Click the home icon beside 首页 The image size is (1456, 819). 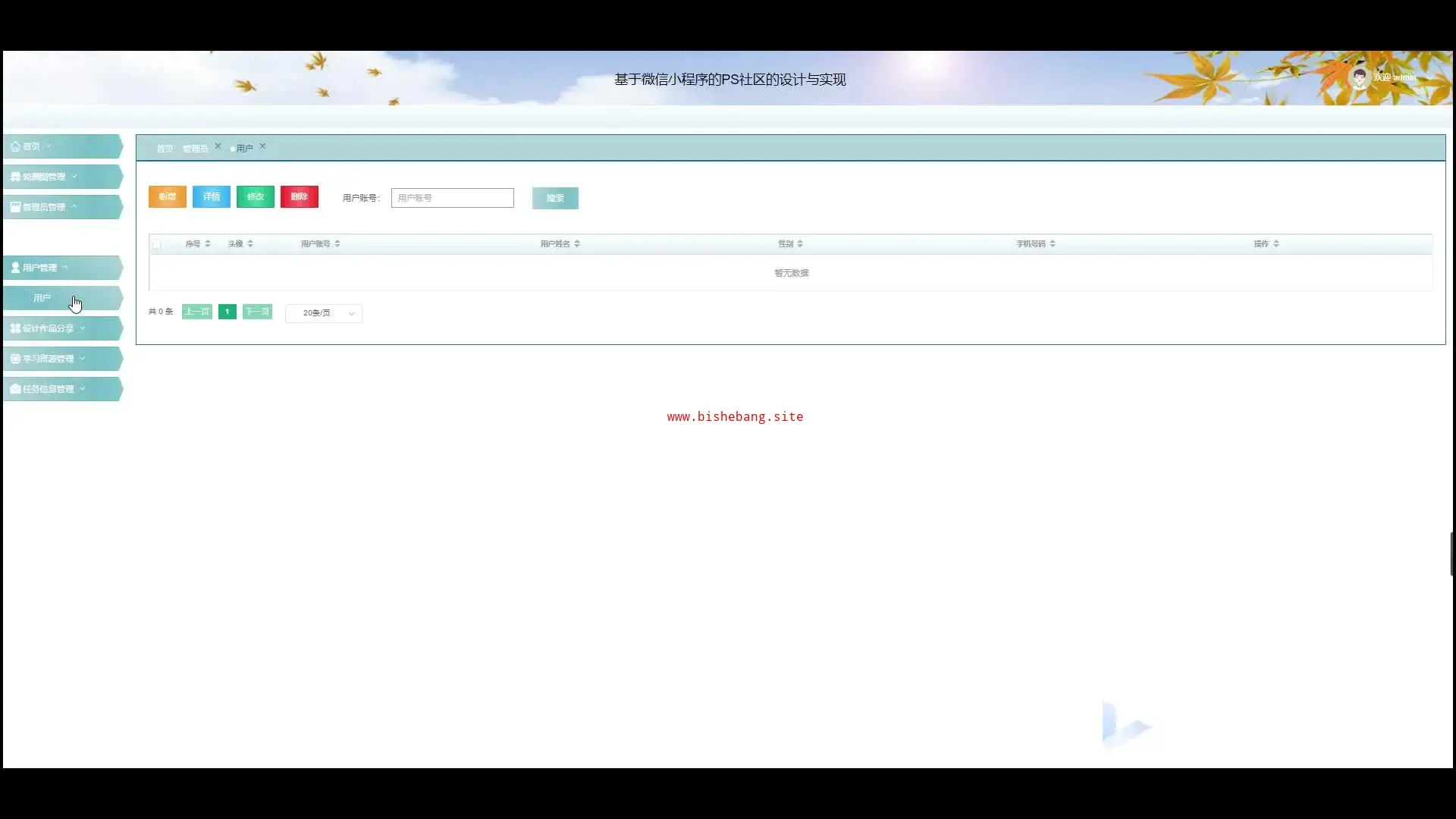(15, 146)
